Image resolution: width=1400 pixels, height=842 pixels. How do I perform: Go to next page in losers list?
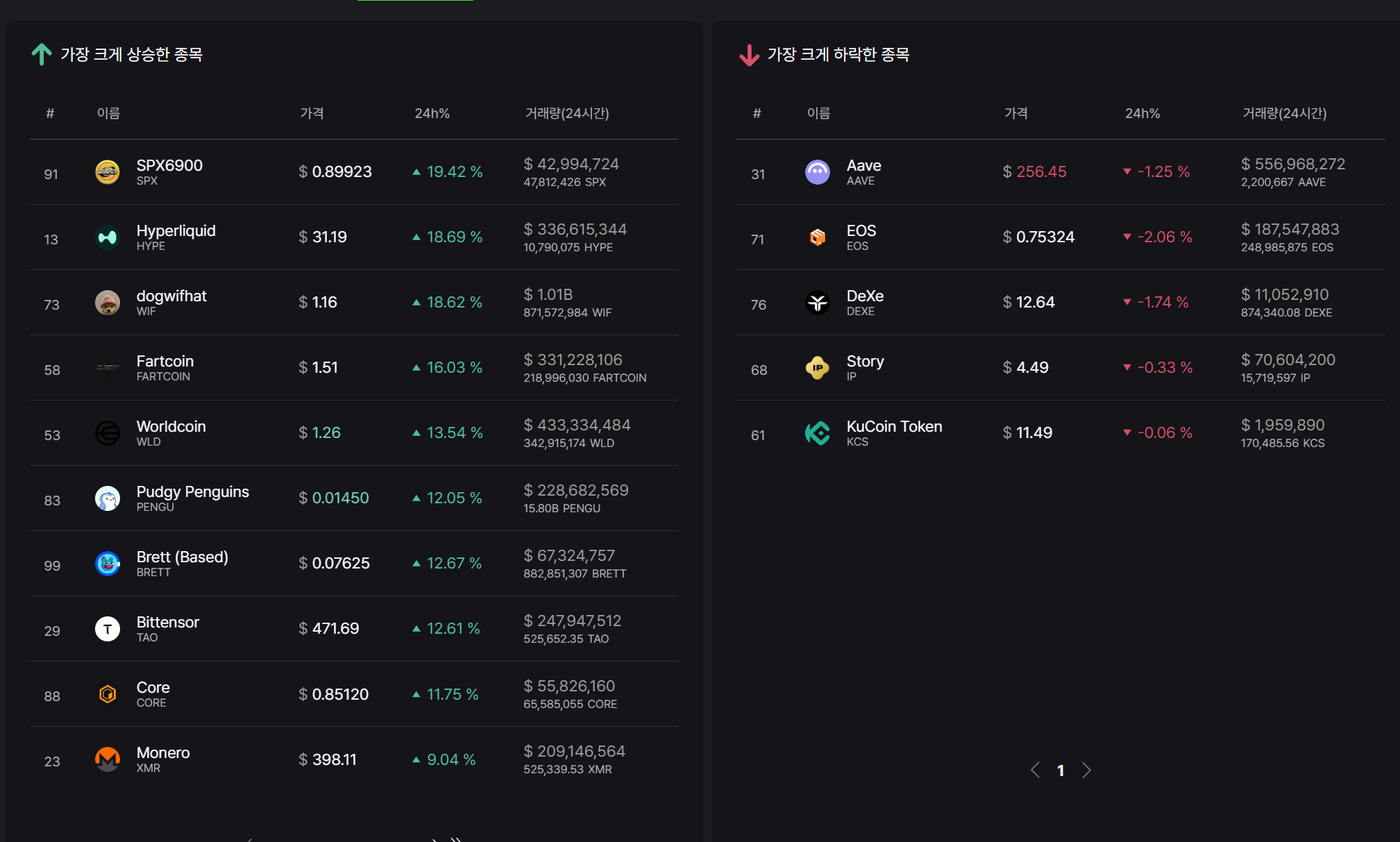click(1086, 771)
